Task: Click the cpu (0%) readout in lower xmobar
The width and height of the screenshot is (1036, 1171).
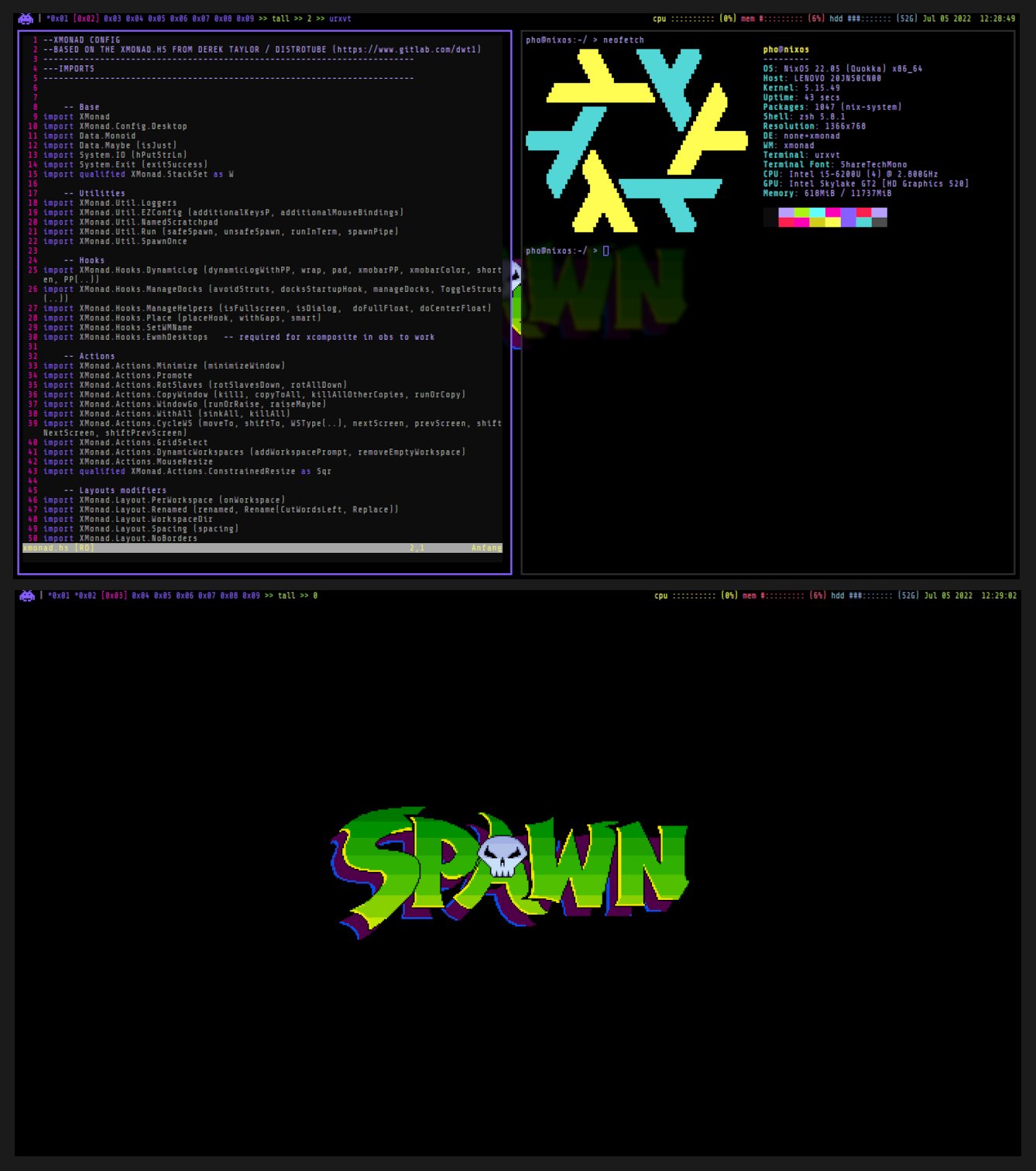Action: (696, 596)
